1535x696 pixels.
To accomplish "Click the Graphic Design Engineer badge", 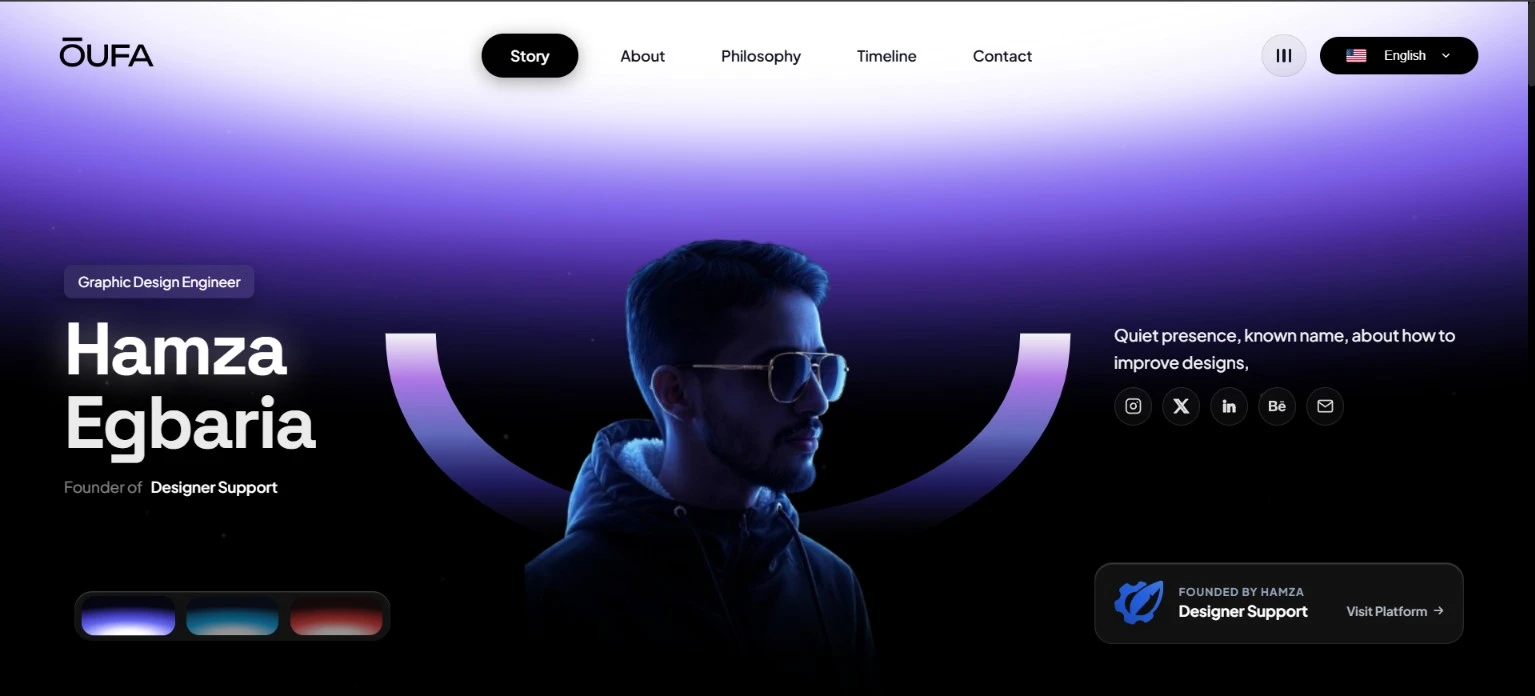I will [x=159, y=282].
